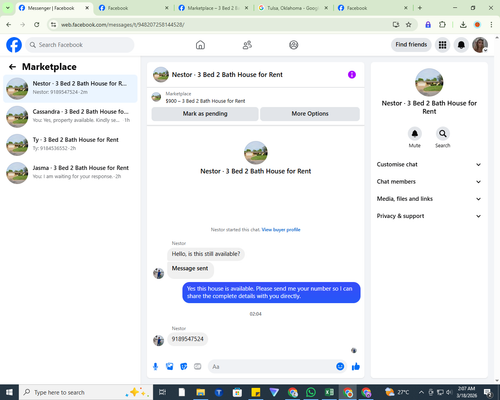Expand Media, files and links section
The height and width of the screenshot is (400, 500).
429,199
